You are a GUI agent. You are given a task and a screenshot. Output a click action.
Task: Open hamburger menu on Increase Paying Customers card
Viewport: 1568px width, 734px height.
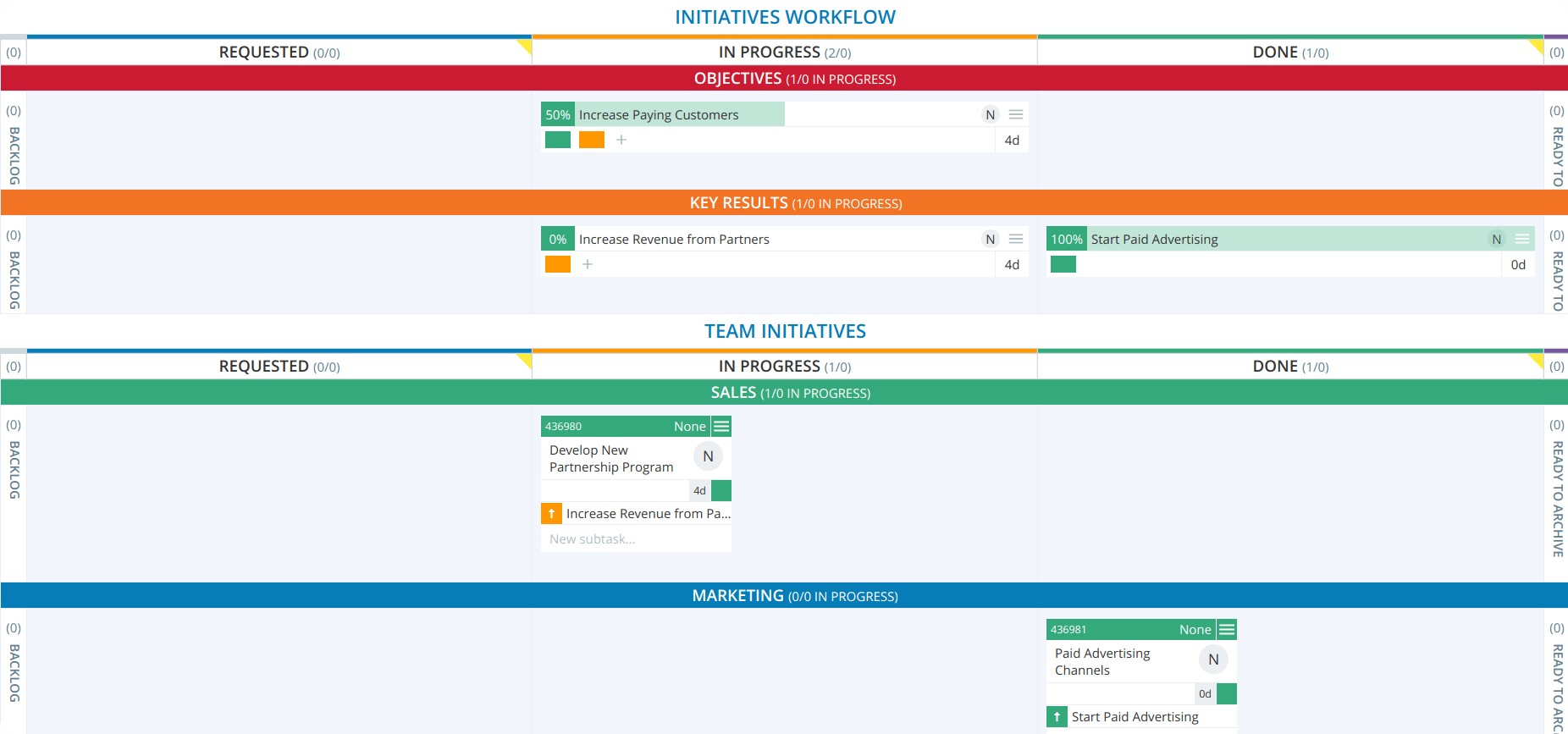(x=1016, y=114)
